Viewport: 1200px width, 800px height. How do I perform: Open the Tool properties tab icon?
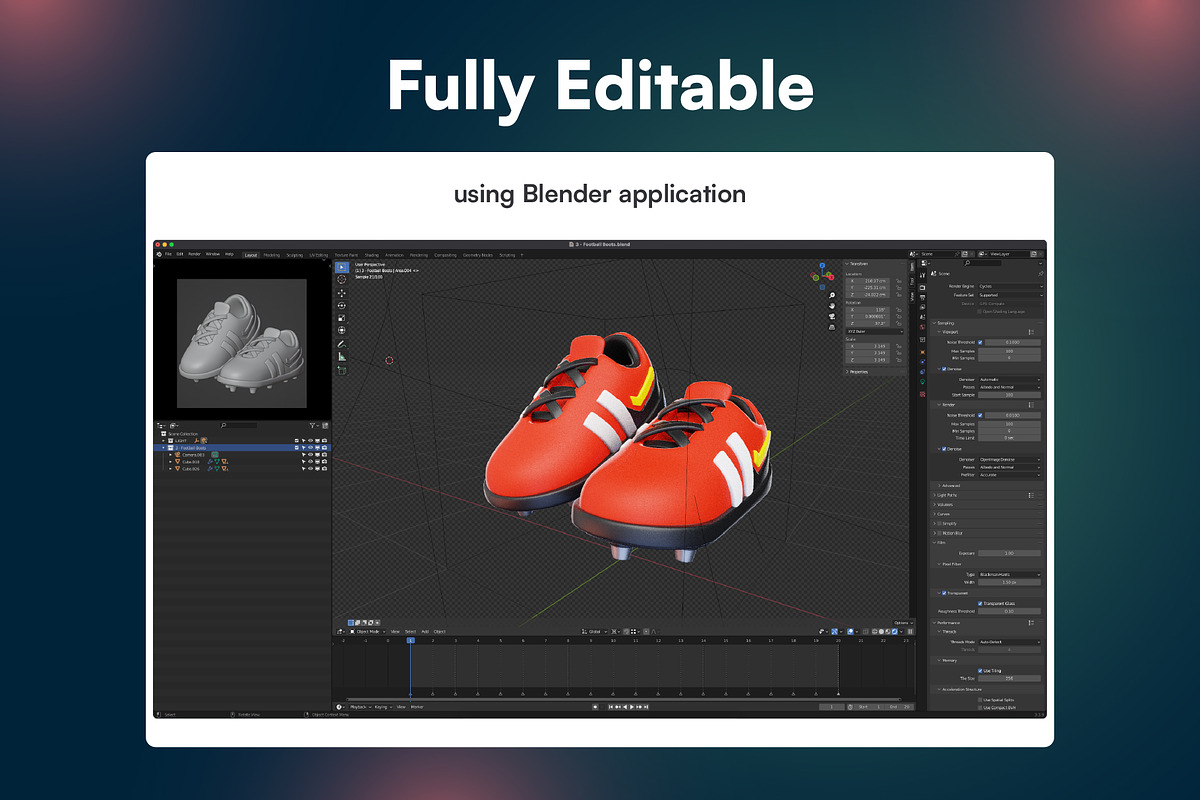[x=923, y=274]
